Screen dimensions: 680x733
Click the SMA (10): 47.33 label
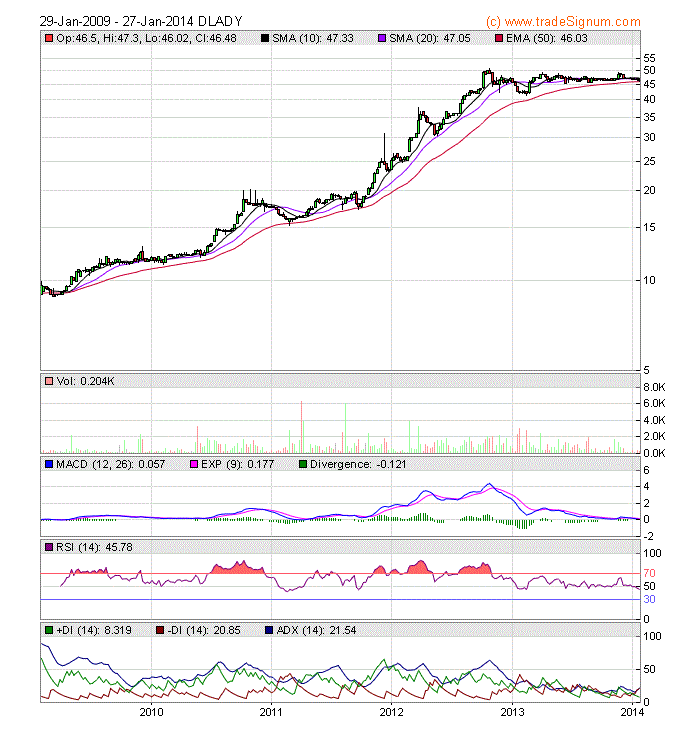pyautogui.click(x=313, y=38)
